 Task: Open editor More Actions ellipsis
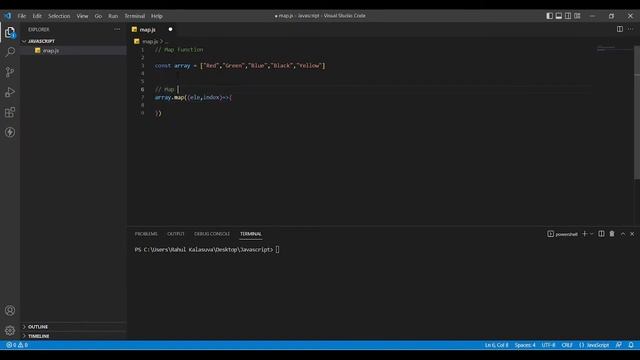[631, 29]
